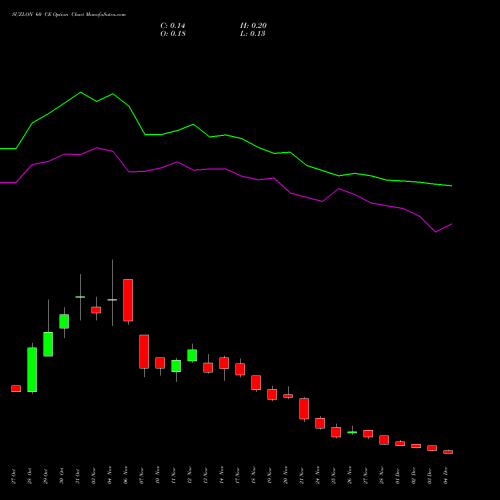Select the close value C: 0.14

click(173, 26)
